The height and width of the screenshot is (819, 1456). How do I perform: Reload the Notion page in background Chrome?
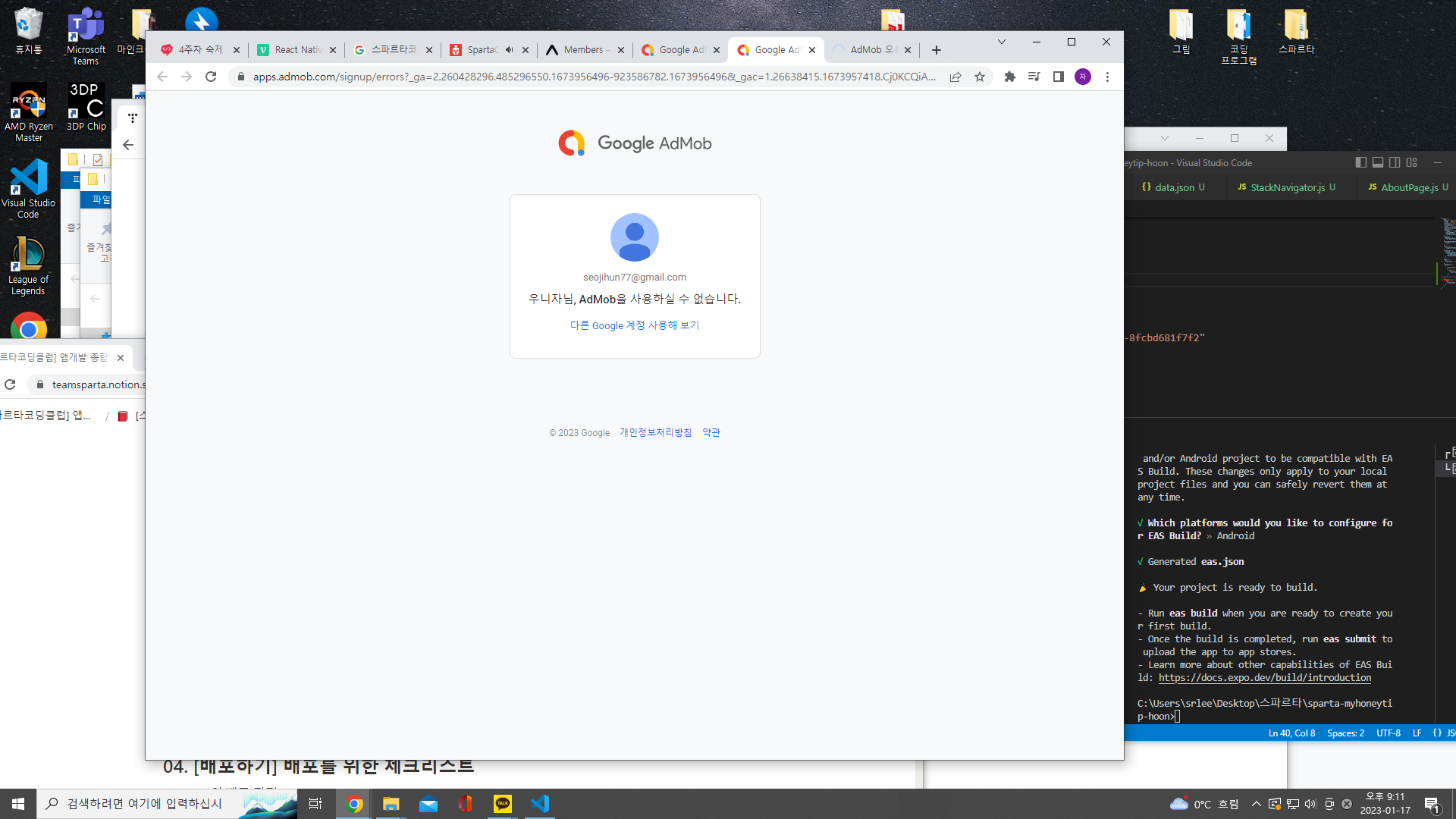click(x=11, y=384)
